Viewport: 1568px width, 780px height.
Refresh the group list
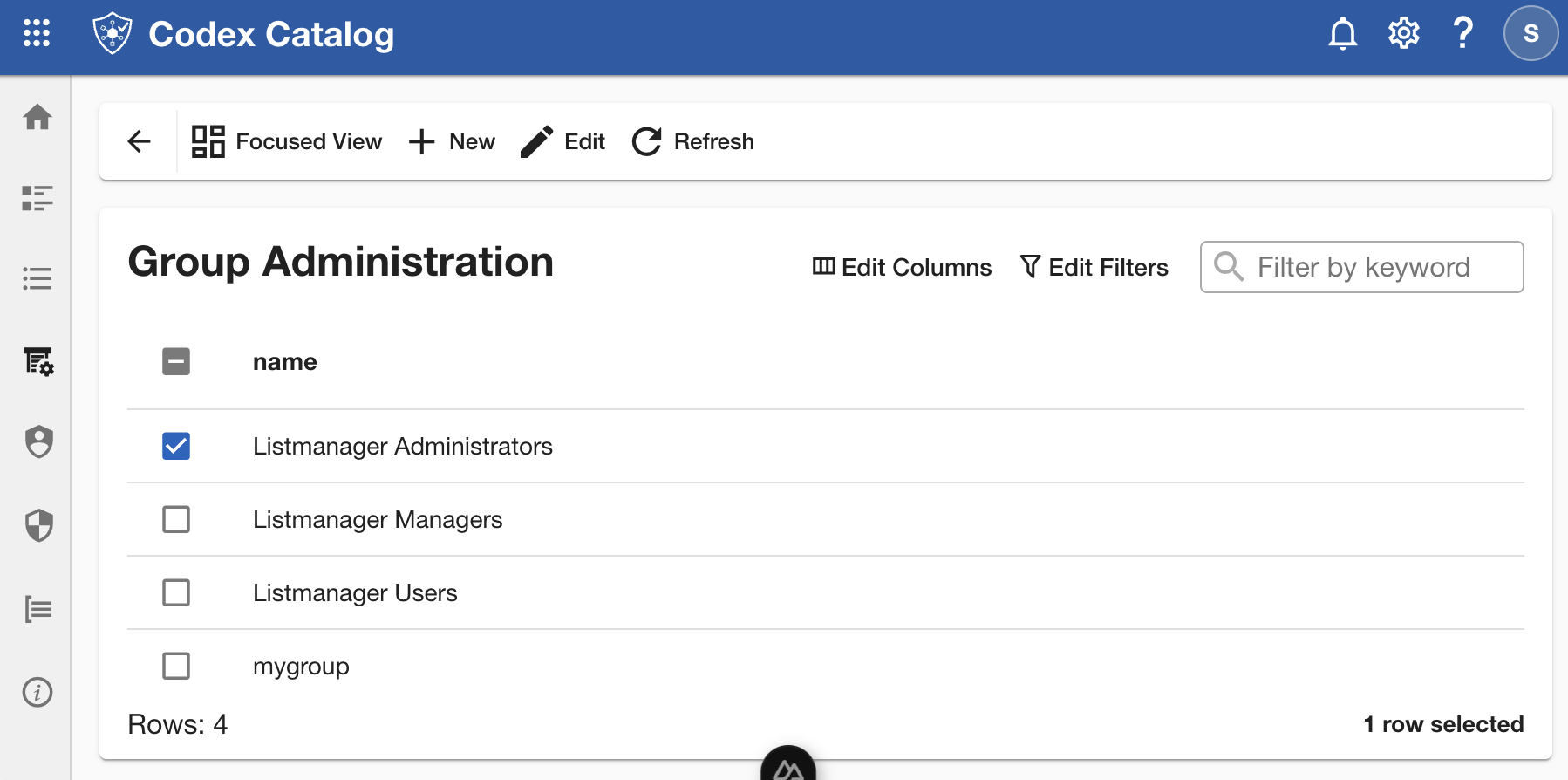click(693, 141)
